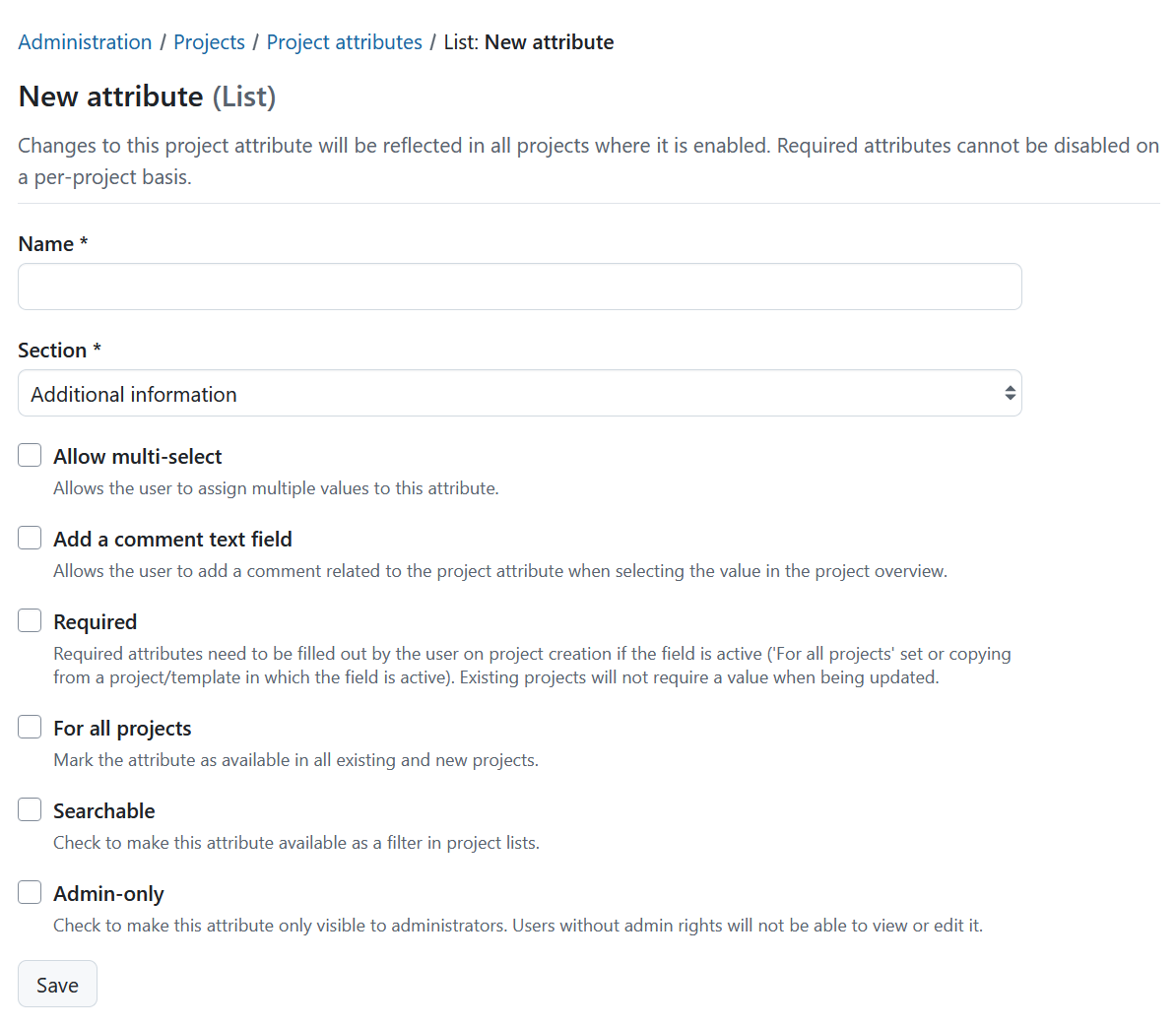Click the Section dropdown stepper arrows
The height and width of the screenshot is (1026, 1176).
tap(1010, 393)
